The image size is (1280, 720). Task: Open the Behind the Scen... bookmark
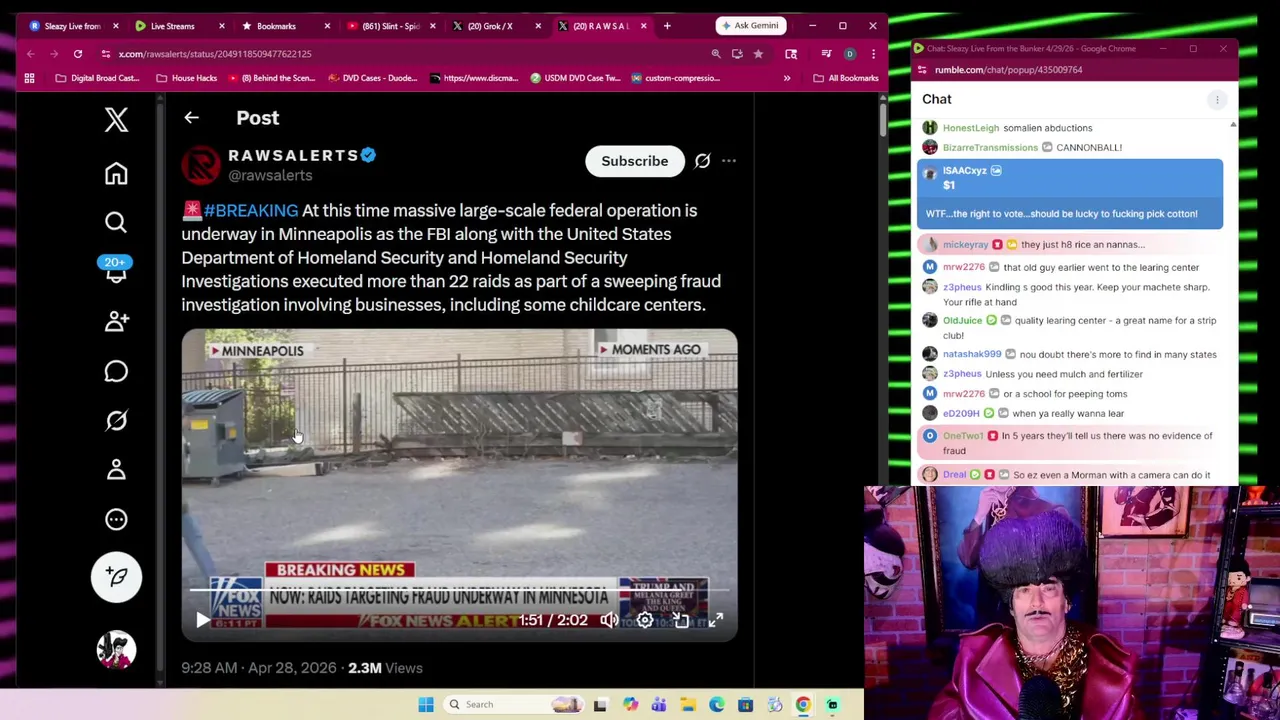272,78
